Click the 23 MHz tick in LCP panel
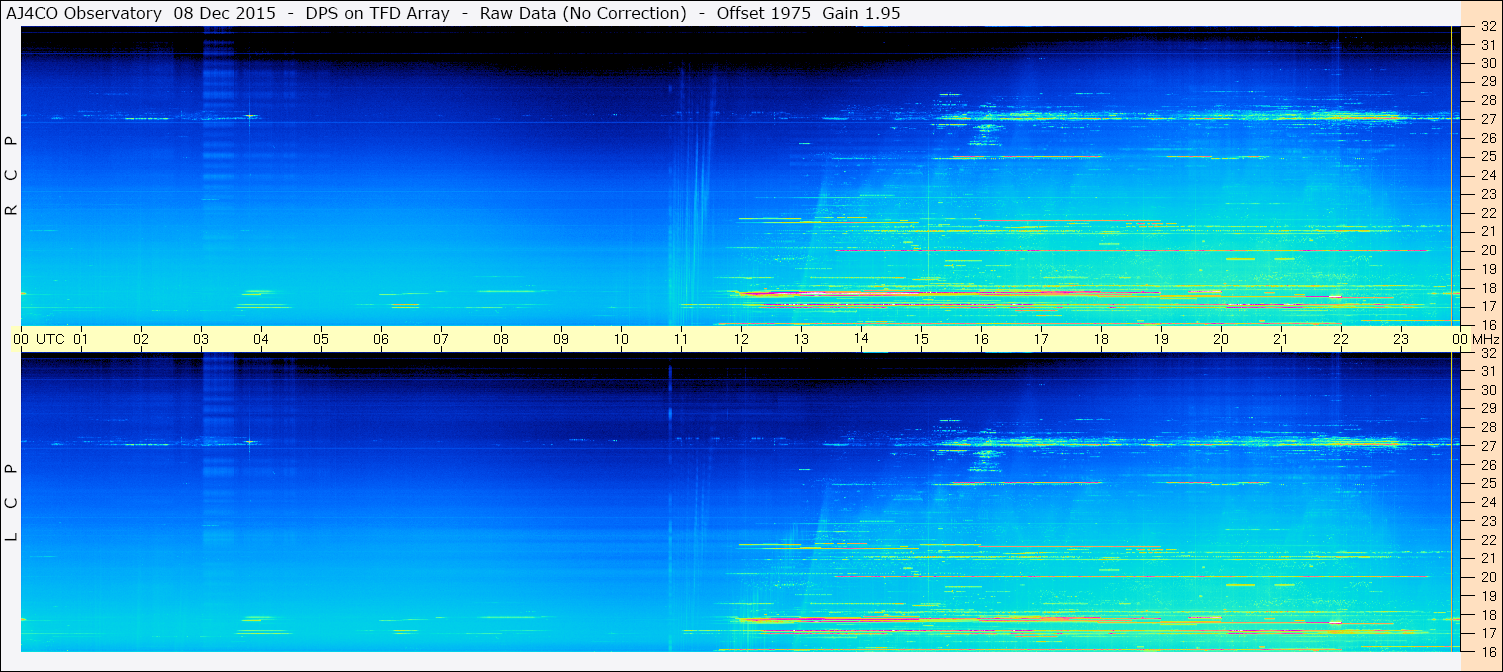 point(1488,521)
